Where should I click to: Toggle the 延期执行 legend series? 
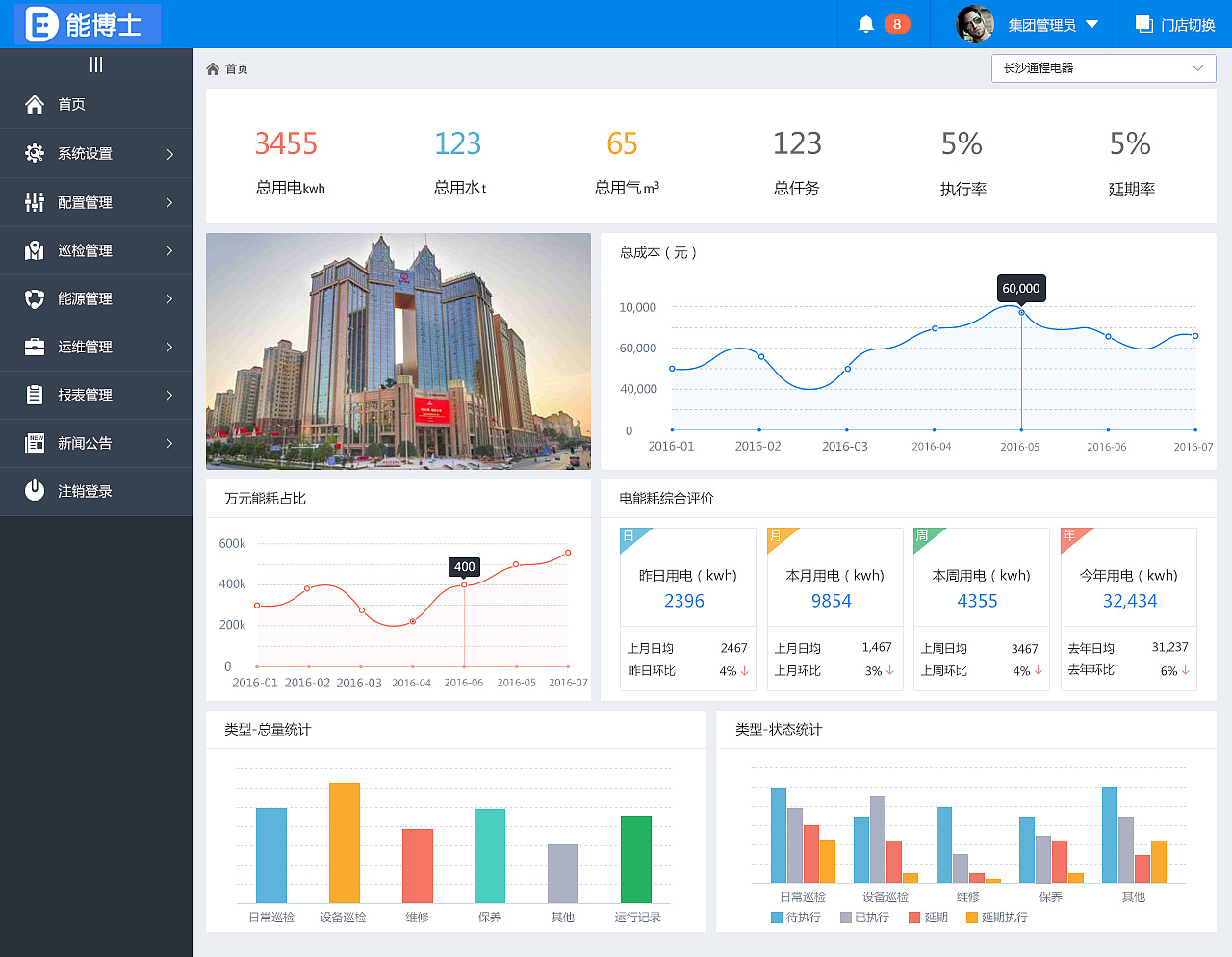click(997, 918)
